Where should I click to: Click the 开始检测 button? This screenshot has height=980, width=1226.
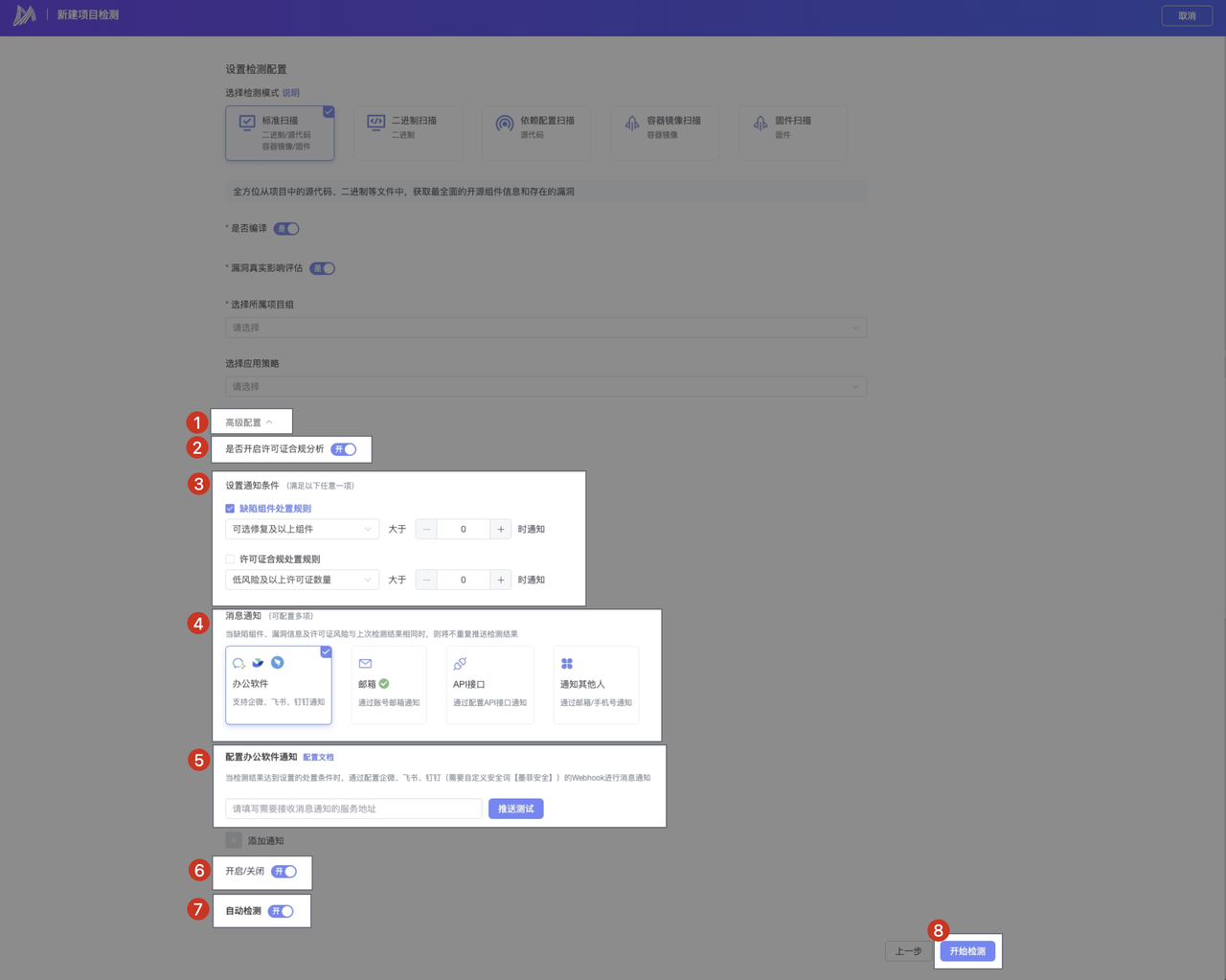(967, 951)
